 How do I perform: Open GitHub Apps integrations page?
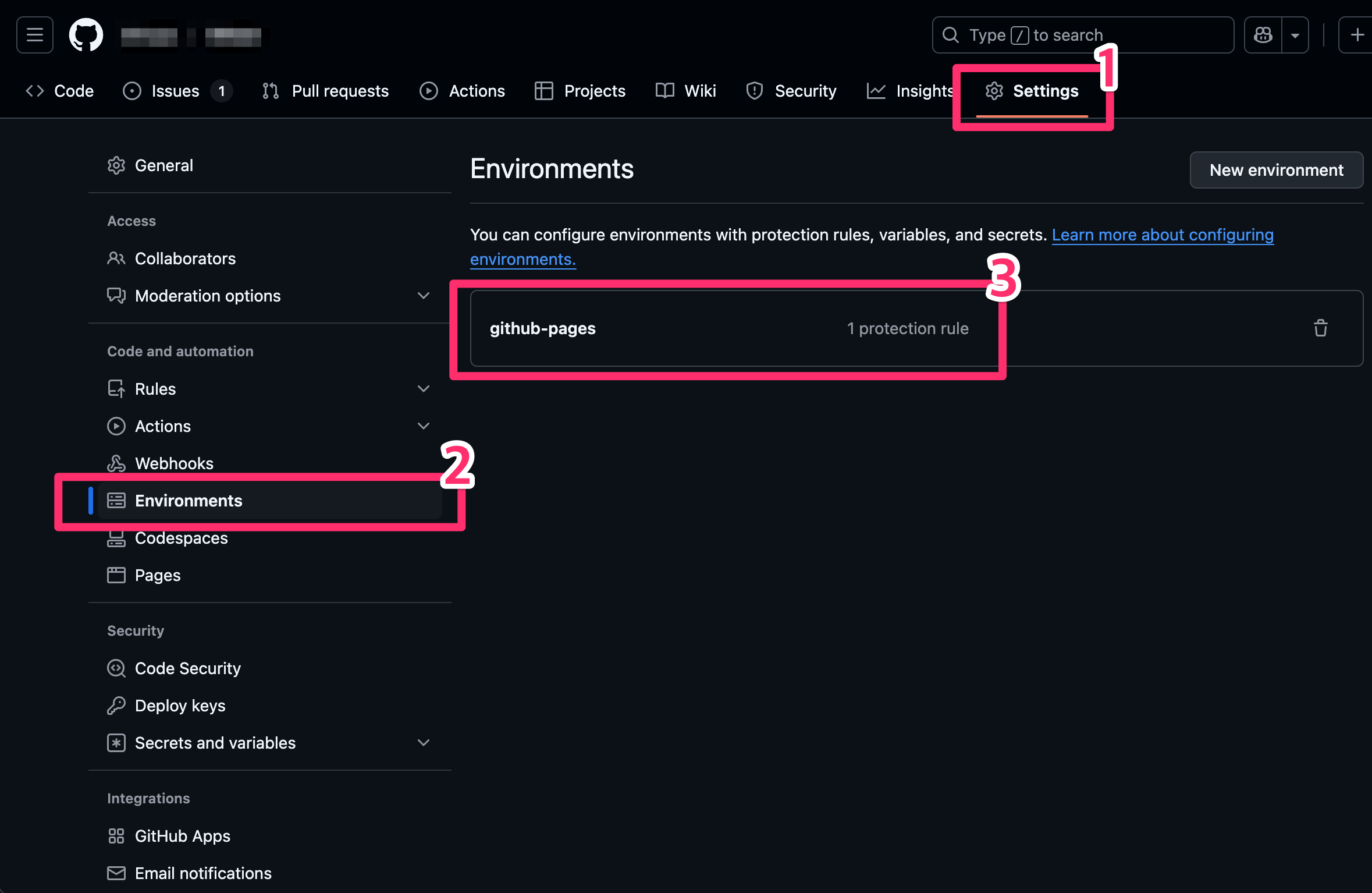(x=182, y=836)
